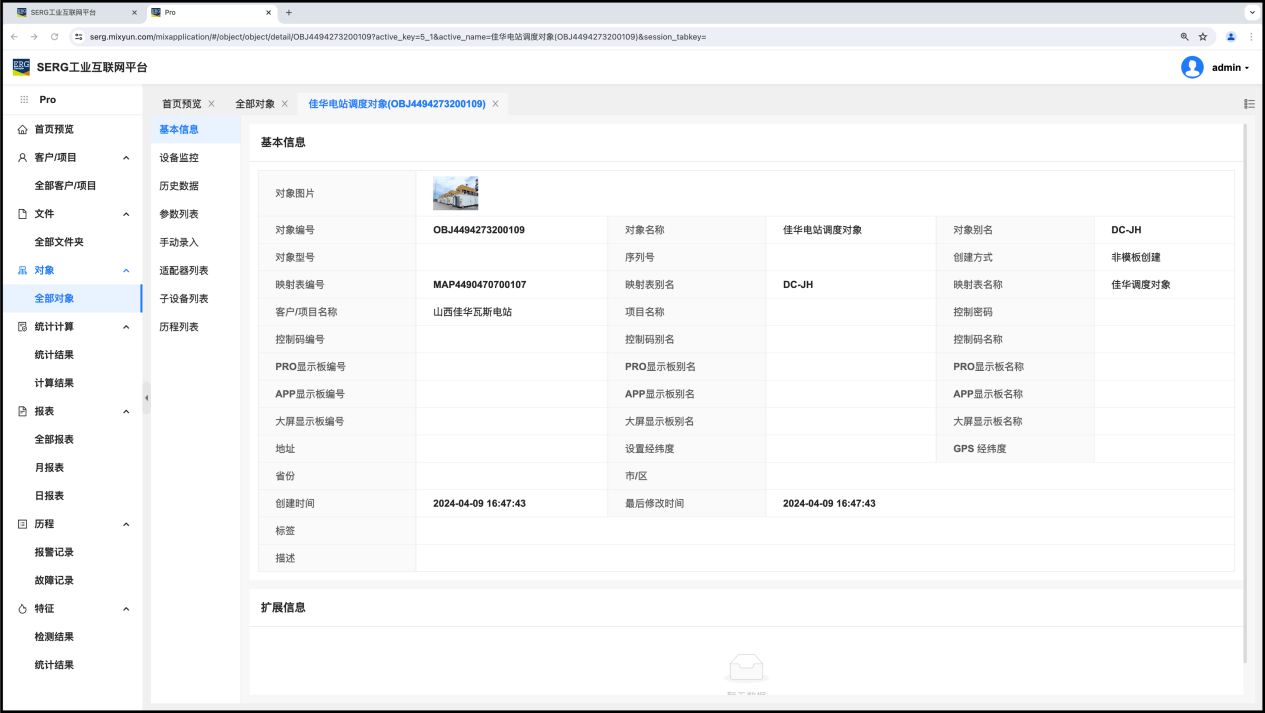Click the zoom magnifier icon in address bar
Viewport: 1265px width, 713px height.
[x=1185, y=37]
